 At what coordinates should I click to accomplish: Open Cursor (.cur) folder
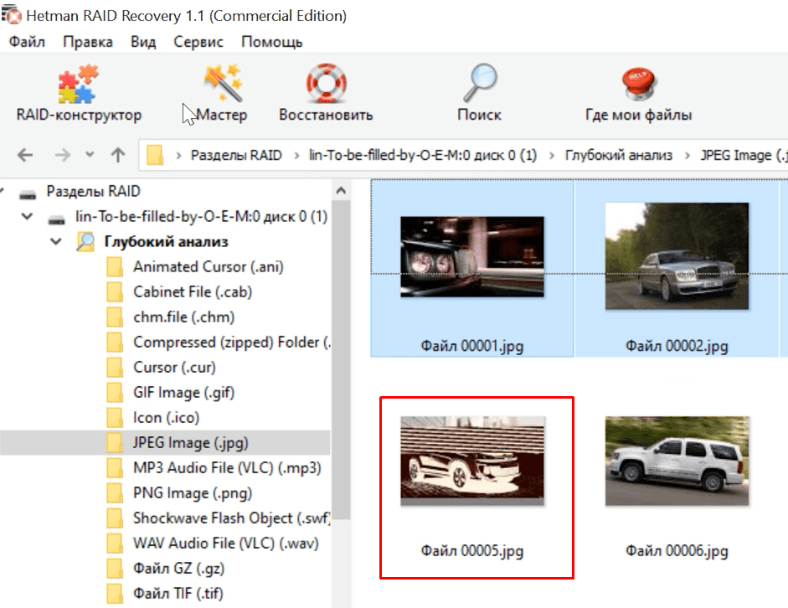[174, 367]
